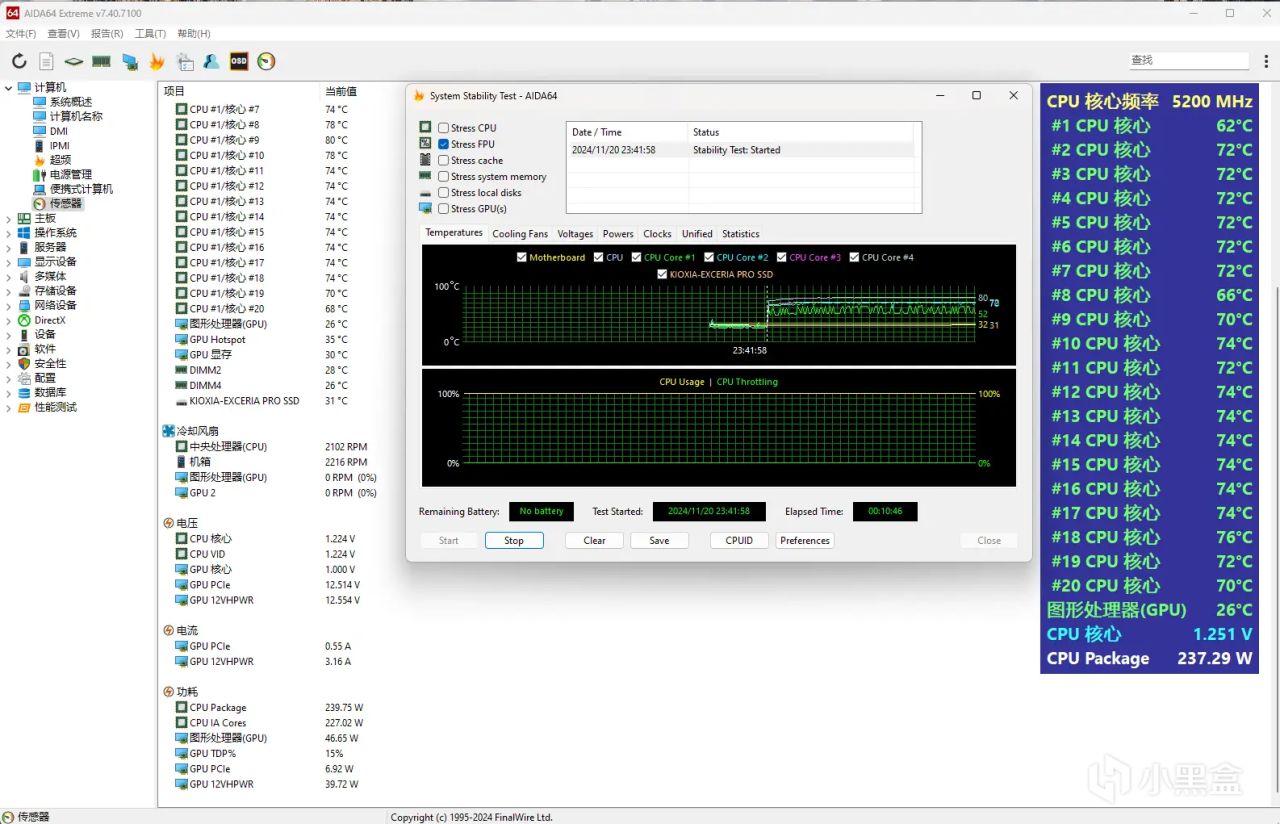Open the flame stability test toolbar icon
Screen dimensions: 1280x824
tap(157, 61)
